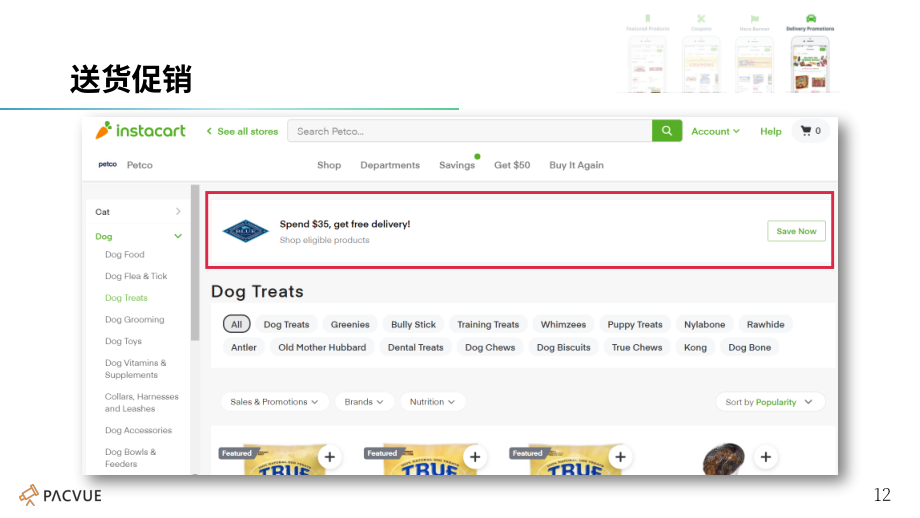Expand the Cat category chevron
920x518 pixels.
click(178, 212)
